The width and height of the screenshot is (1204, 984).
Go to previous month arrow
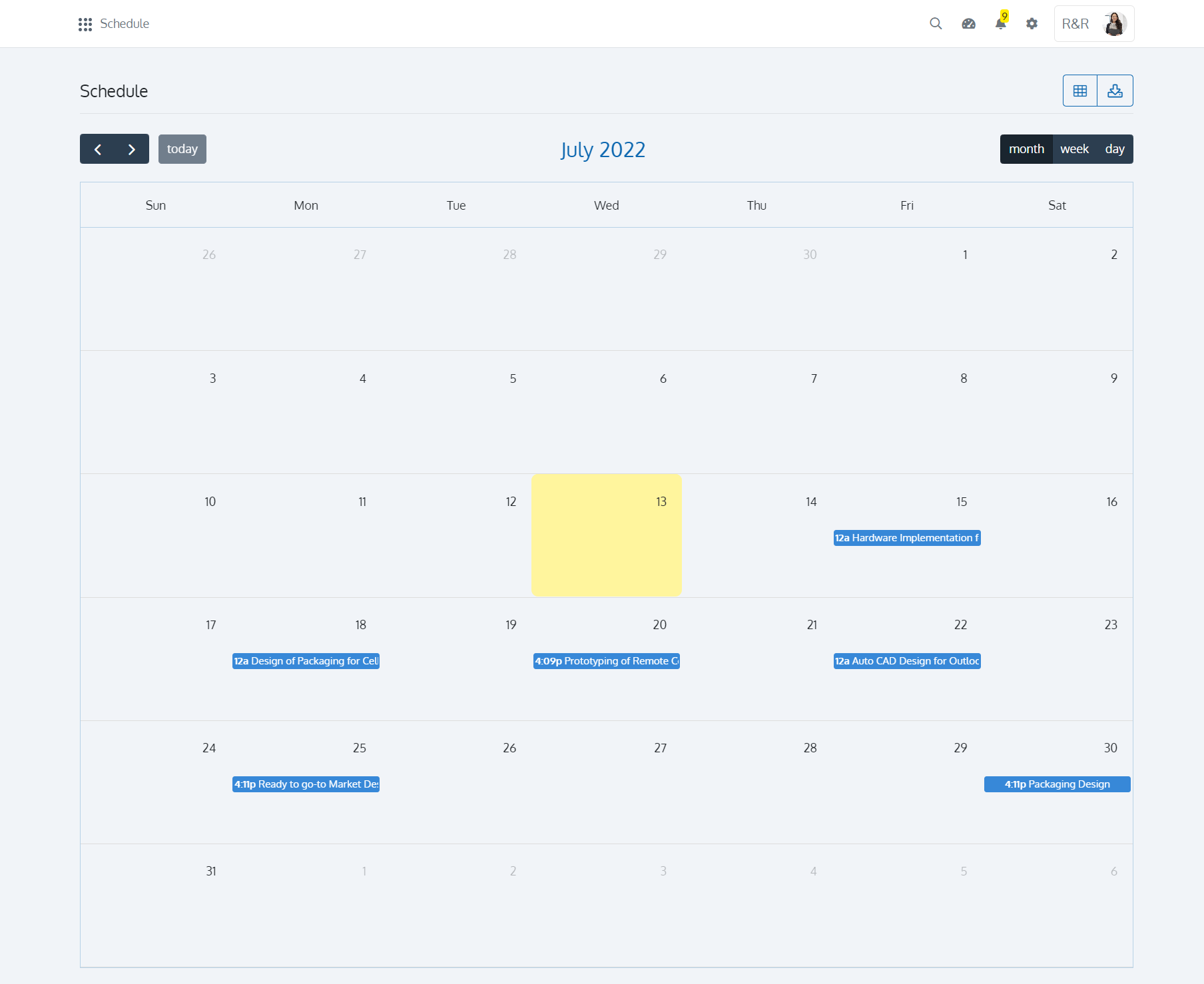click(98, 149)
